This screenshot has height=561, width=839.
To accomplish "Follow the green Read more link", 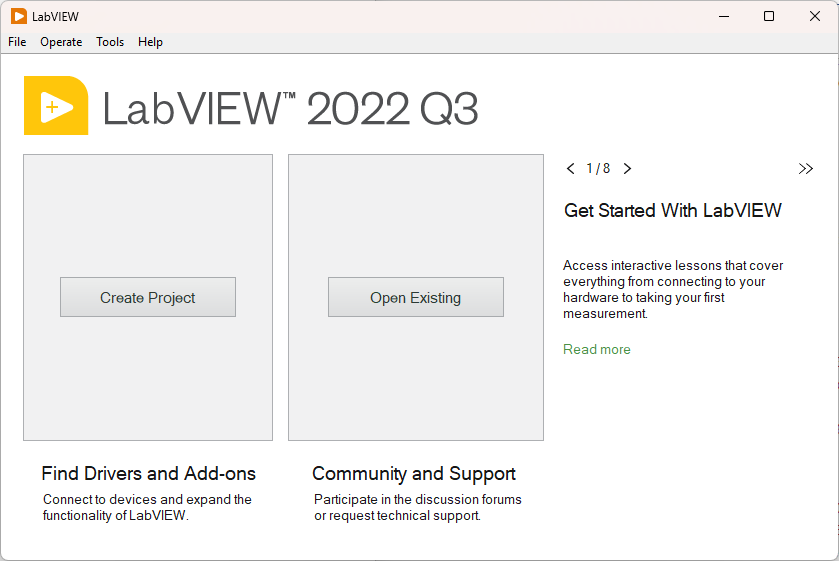I will click(x=597, y=349).
